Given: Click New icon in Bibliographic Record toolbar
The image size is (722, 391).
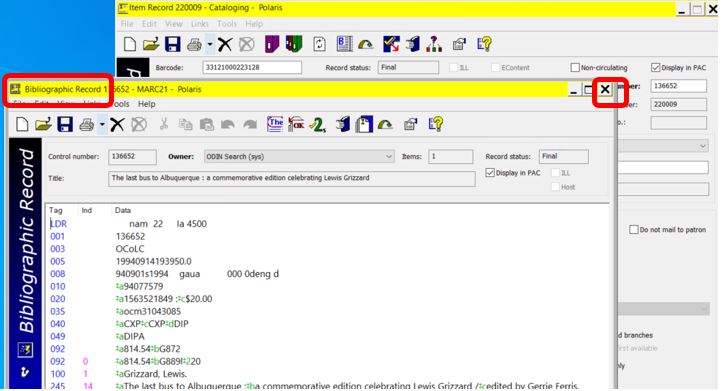Looking at the screenshot, I should [x=22, y=124].
